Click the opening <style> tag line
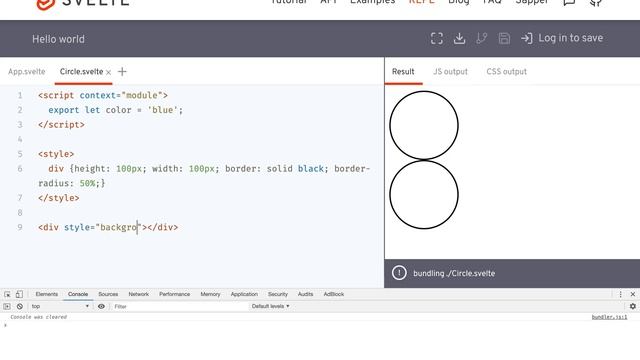This screenshot has width=640, height=360. tap(56, 154)
